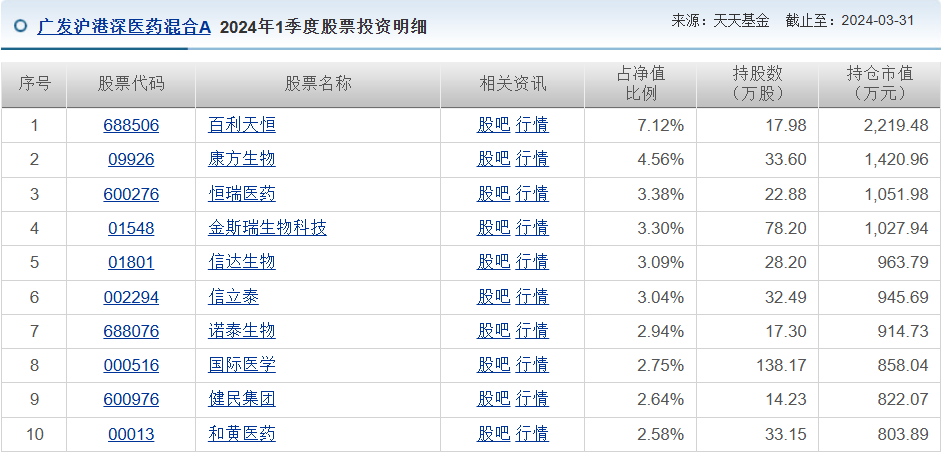Screen dimensions: 946x461
Task: Click the 股票名称 column header
Action: point(318,84)
